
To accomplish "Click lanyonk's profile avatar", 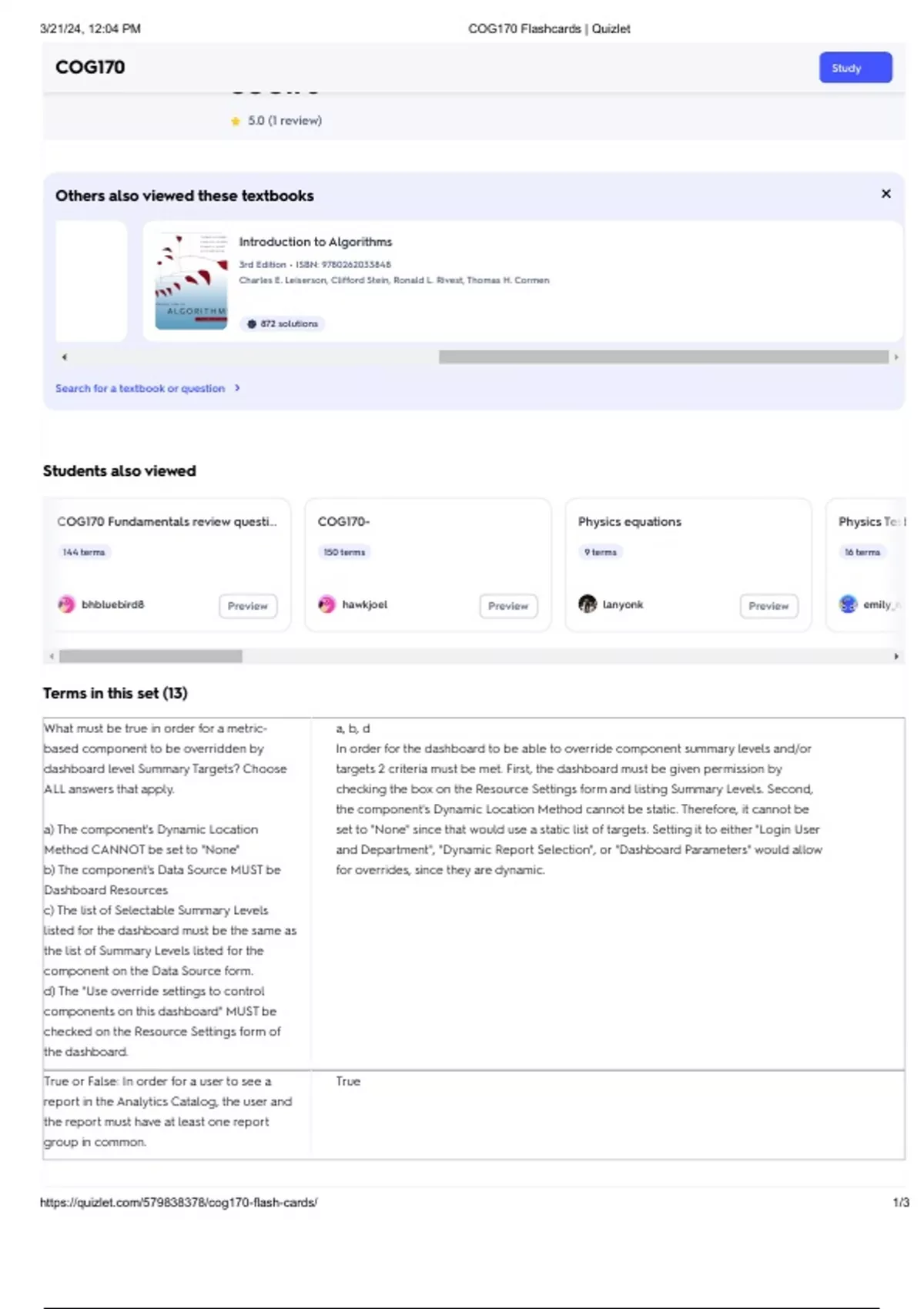I will [588, 604].
